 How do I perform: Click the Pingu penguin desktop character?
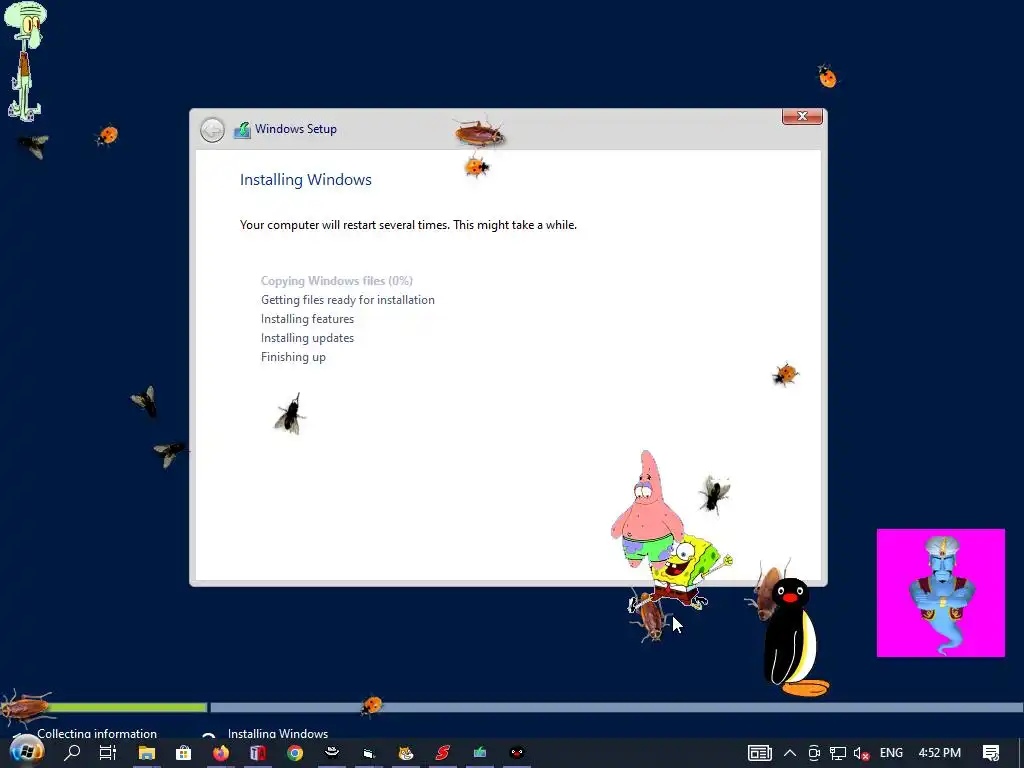[793, 637]
